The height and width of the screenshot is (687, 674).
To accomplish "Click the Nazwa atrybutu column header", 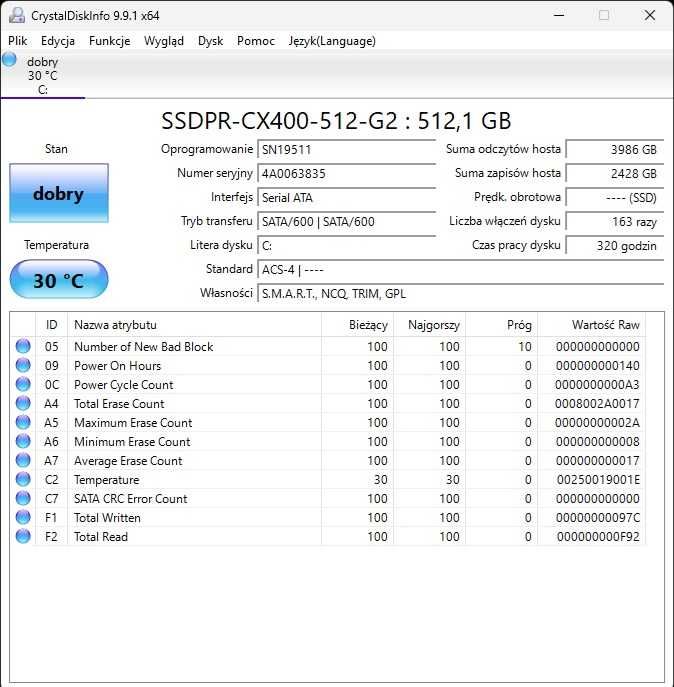I will [x=195, y=325].
